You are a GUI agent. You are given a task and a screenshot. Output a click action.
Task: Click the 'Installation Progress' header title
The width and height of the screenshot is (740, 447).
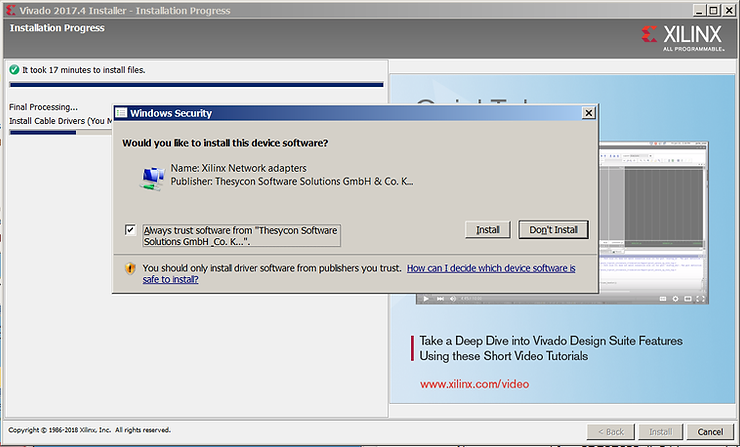tap(57, 28)
